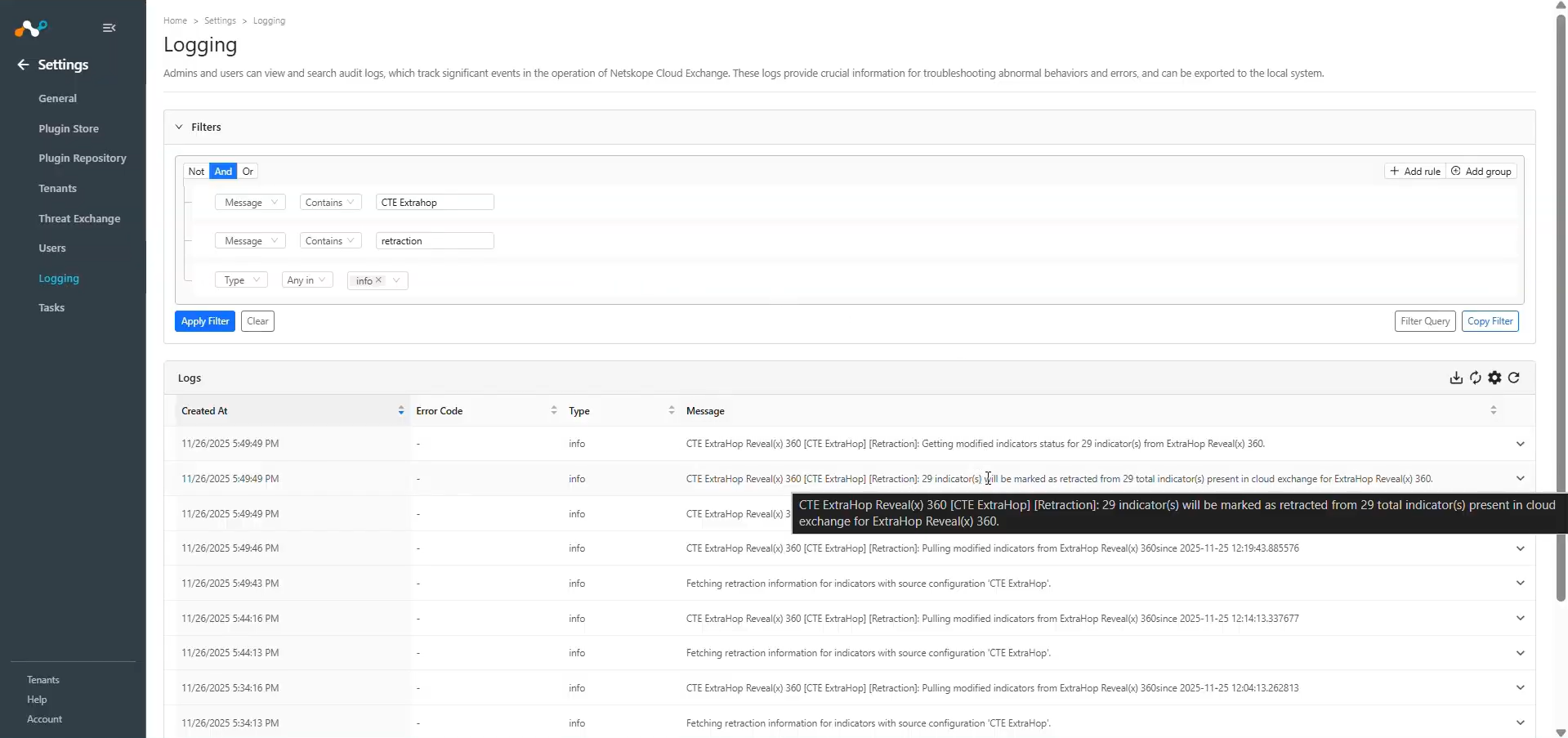
Task: Open Account in the sidebar footer
Action: (x=44, y=719)
